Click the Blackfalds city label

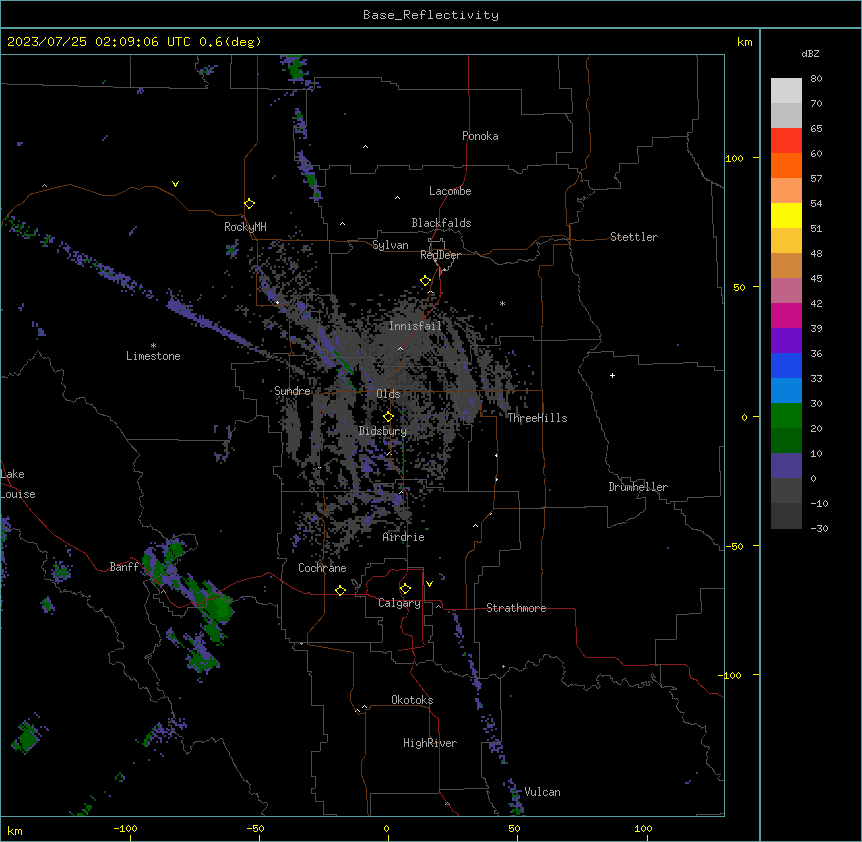pyautogui.click(x=441, y=223)
